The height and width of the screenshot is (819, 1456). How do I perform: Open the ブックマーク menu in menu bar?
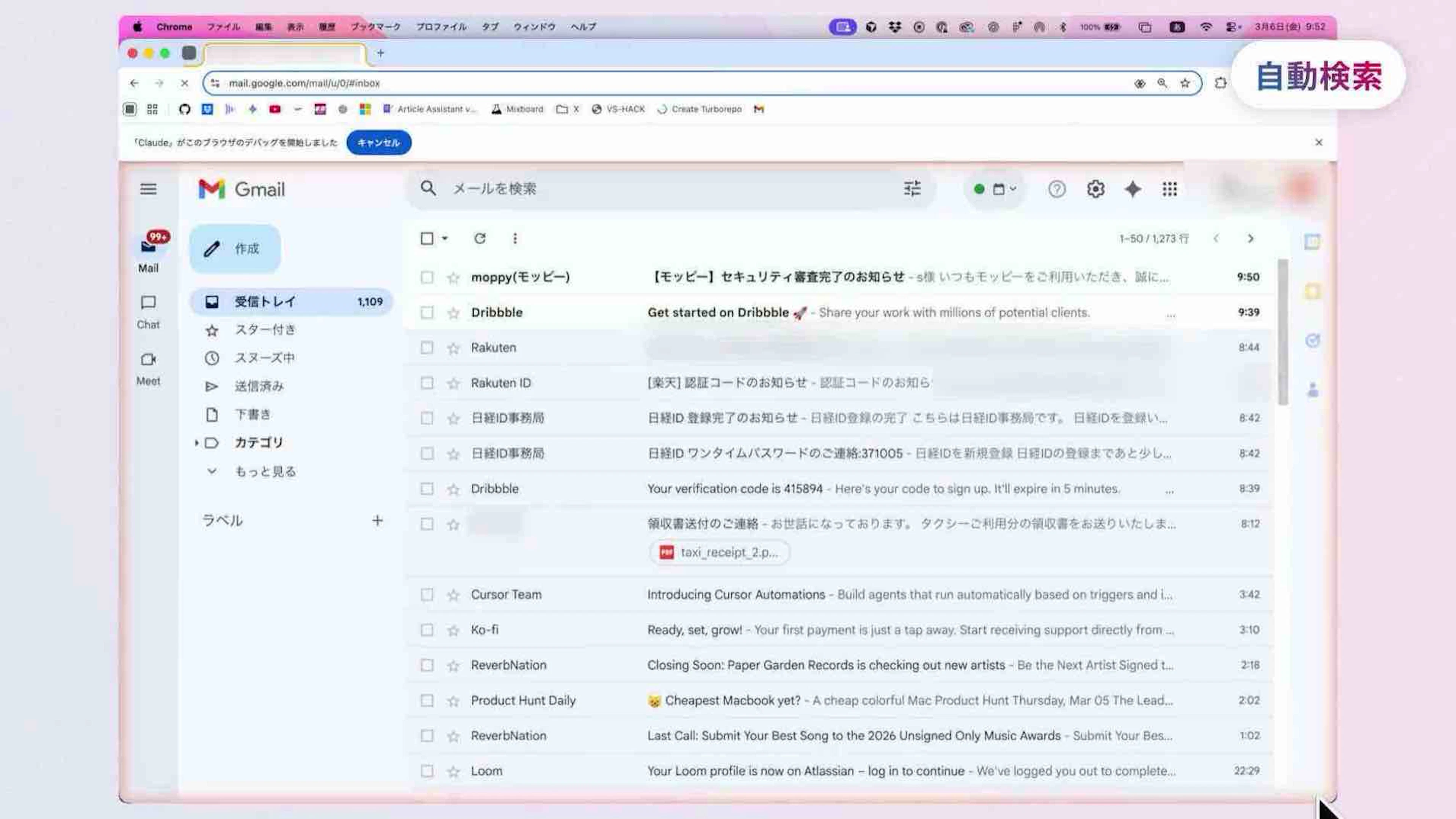pos(375,27)
